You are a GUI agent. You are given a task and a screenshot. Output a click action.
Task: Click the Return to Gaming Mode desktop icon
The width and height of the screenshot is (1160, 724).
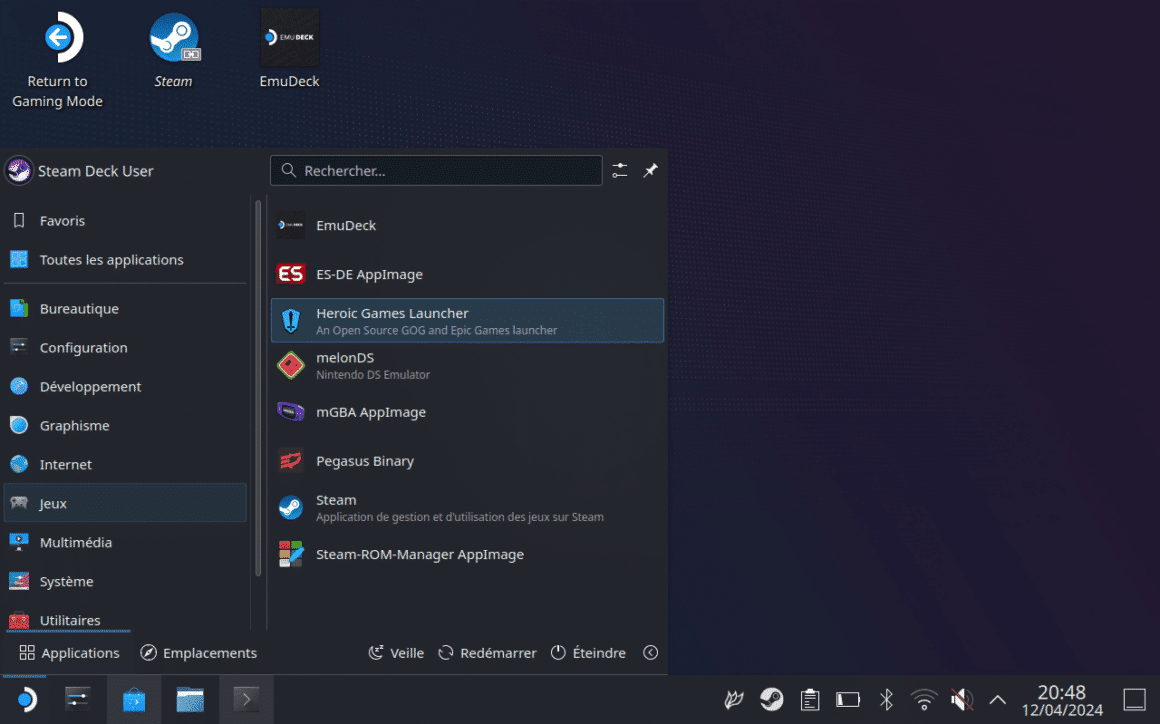pyautogui.click(x=58, y=59)
